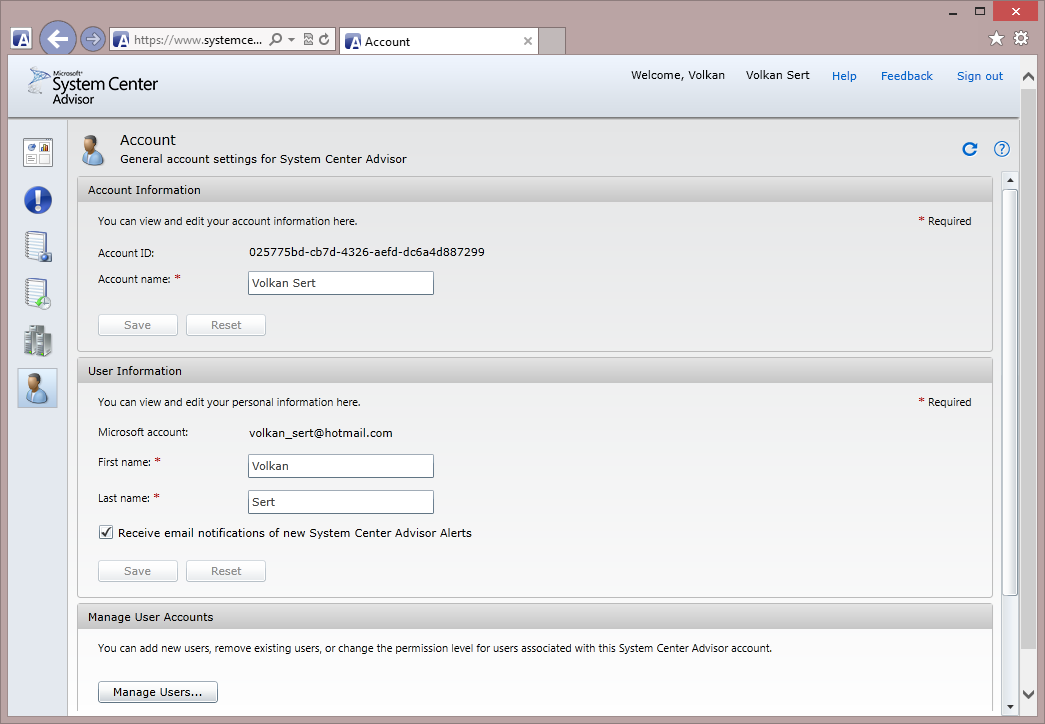The height and width of the screenshot is (724, 1045).
Task: Open Configuration Current Snapshot sidebar icon
Action: pos(38,247)
